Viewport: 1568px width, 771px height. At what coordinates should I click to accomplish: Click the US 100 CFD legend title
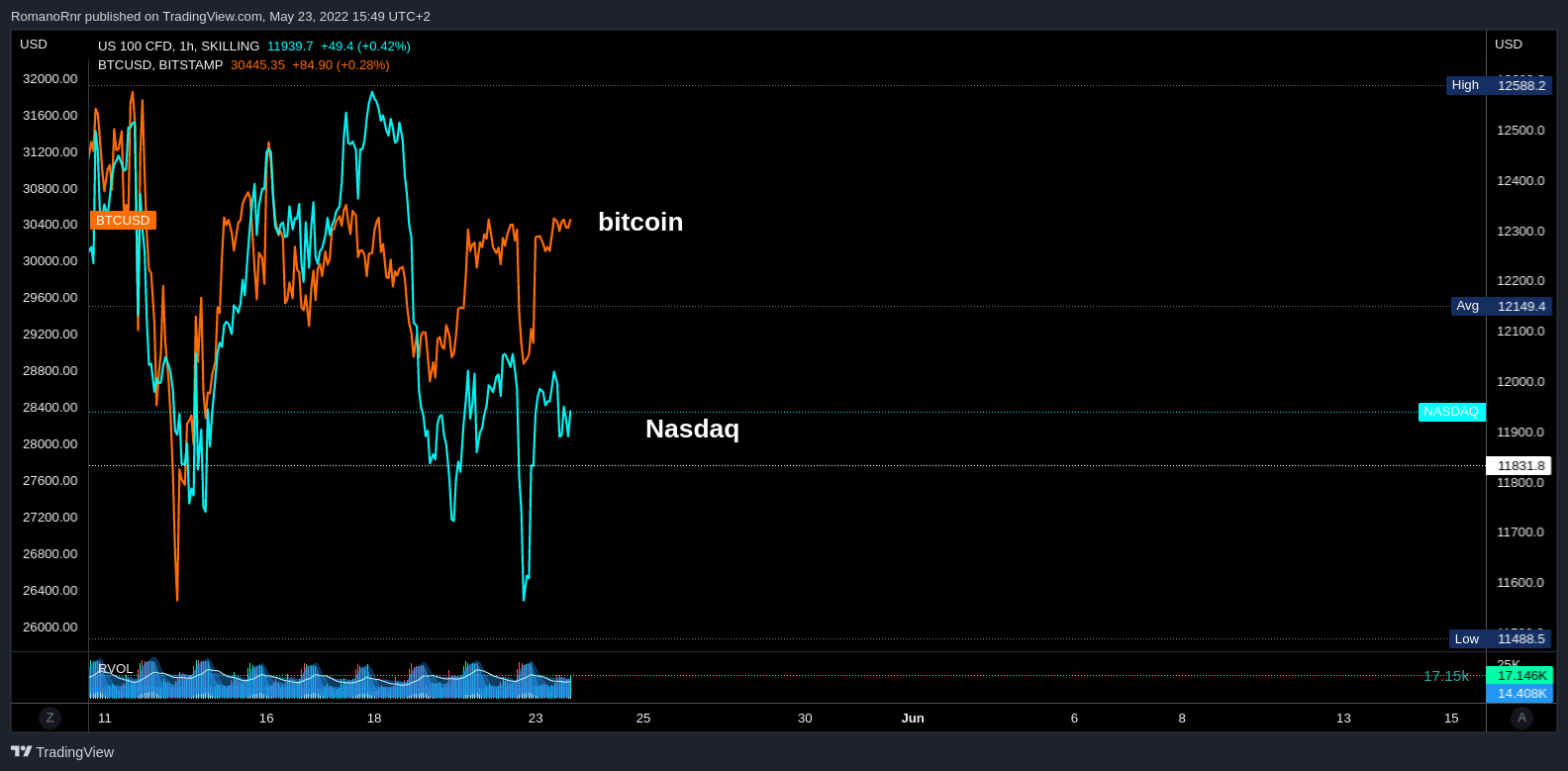point(178,47)
